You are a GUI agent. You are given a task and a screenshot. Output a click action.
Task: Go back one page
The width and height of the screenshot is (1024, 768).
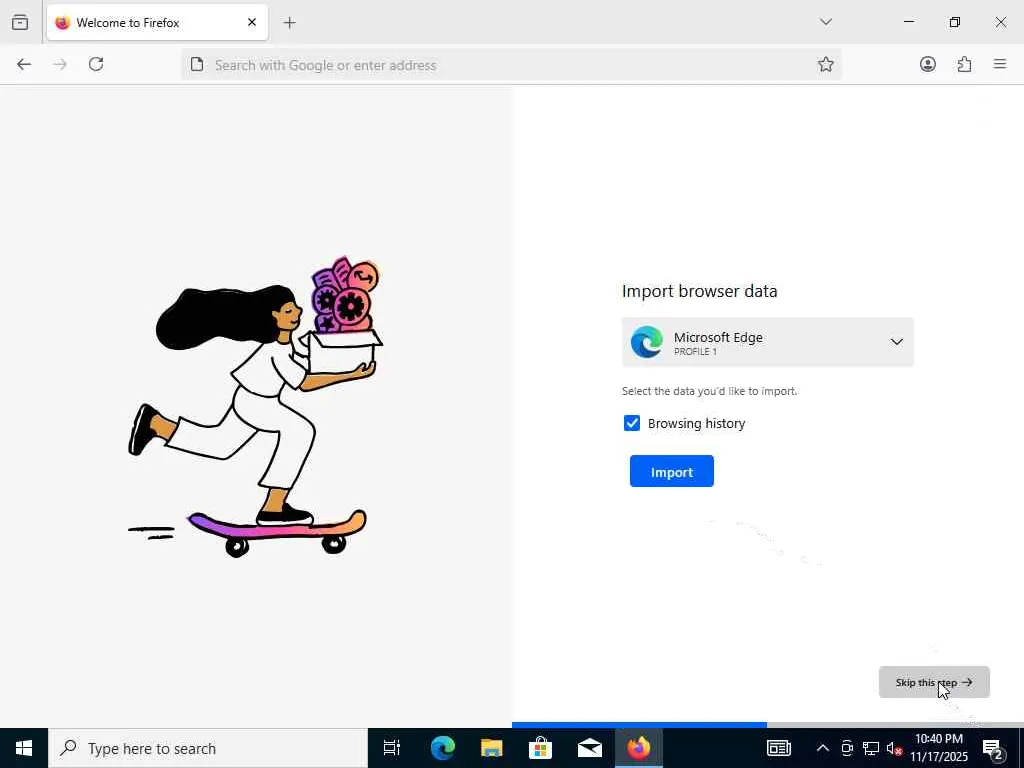(x=24, y=64)
